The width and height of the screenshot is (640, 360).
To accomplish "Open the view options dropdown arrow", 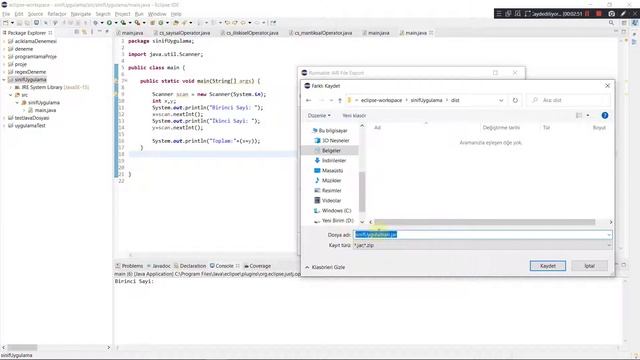I will click(588, 116).
